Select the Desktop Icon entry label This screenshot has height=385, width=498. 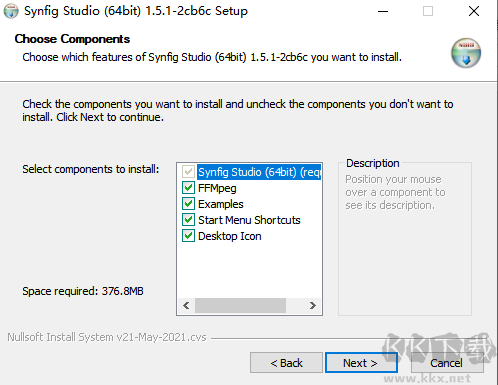(x=229, y=236)
